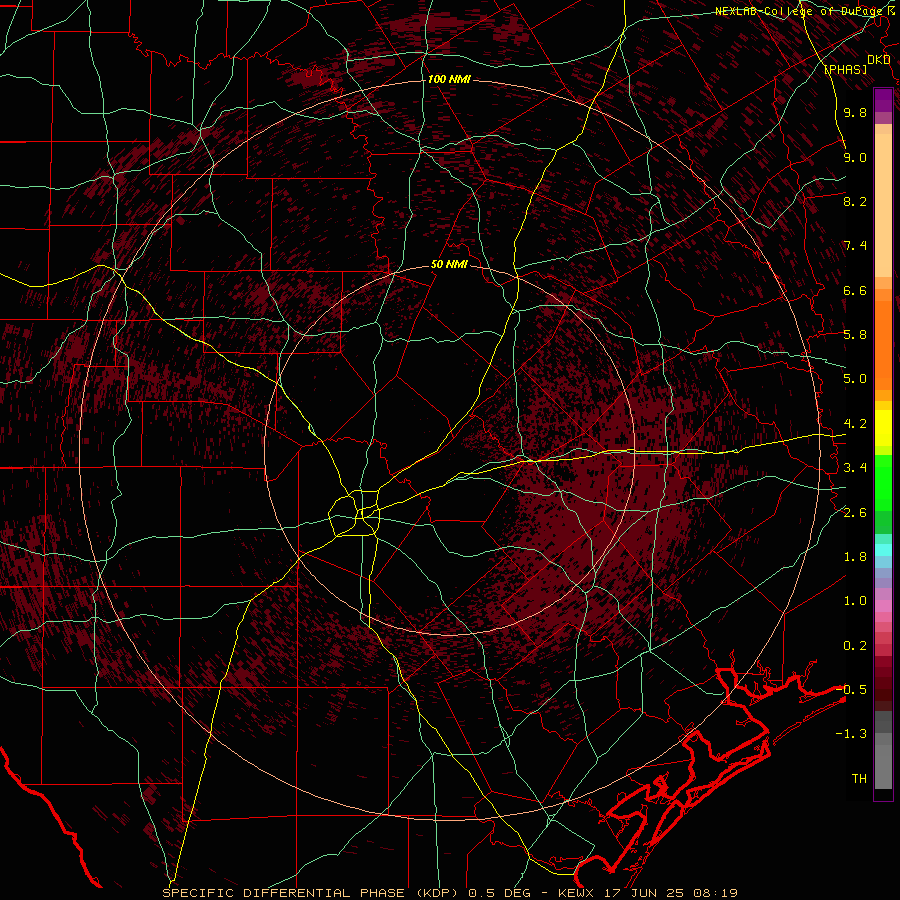The image size is (900, 900).
Task: Select the 7.4 scale value
Action: [855, 246]
